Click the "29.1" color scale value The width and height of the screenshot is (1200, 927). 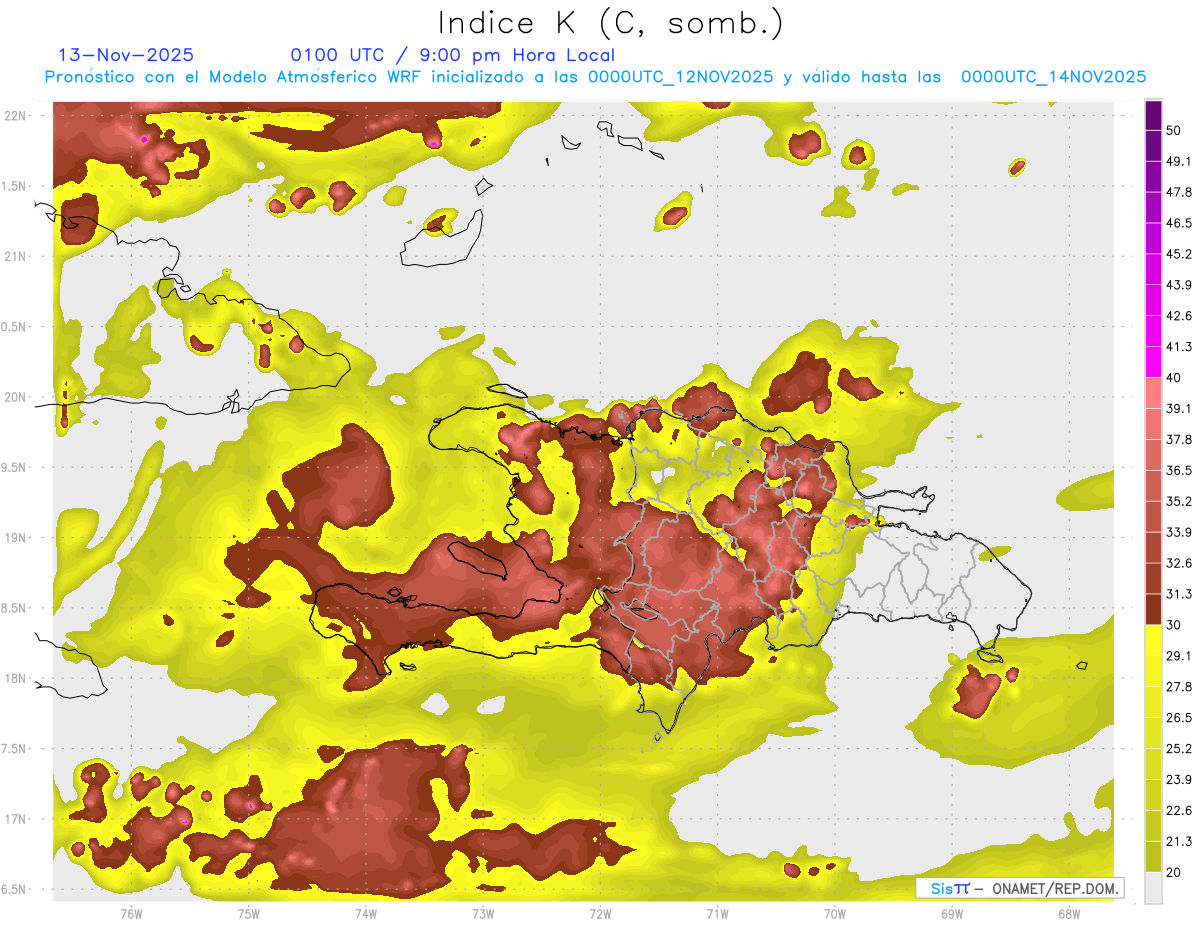click(1178, 656)
